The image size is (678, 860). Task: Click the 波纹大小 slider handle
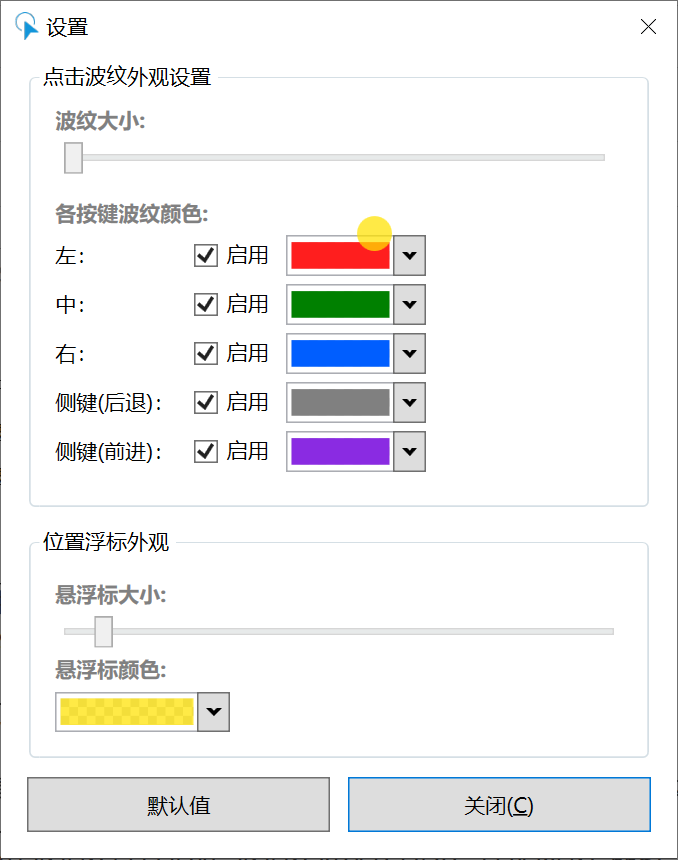(72, 157)
